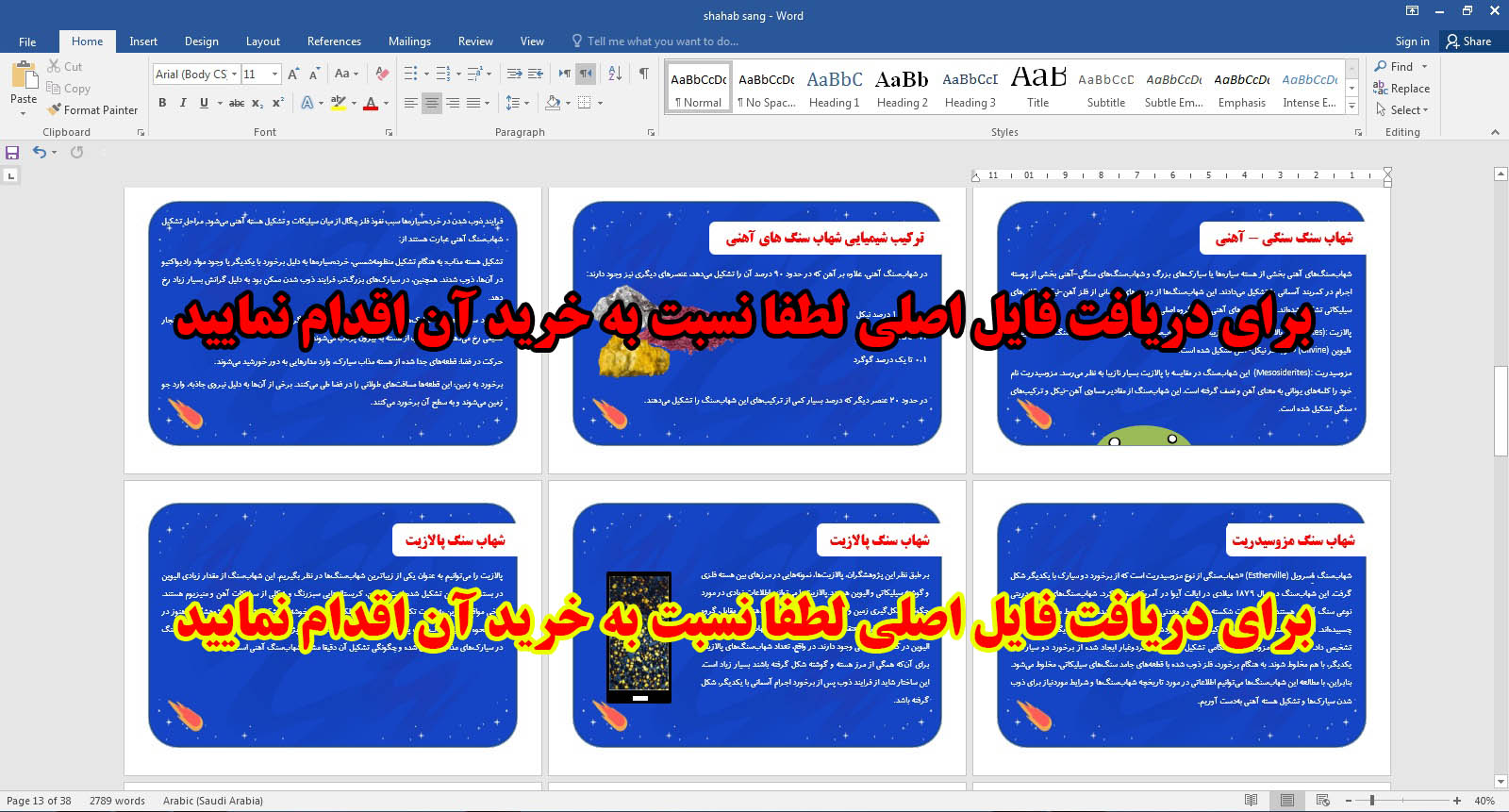Sort the selected text

point(615,74)
